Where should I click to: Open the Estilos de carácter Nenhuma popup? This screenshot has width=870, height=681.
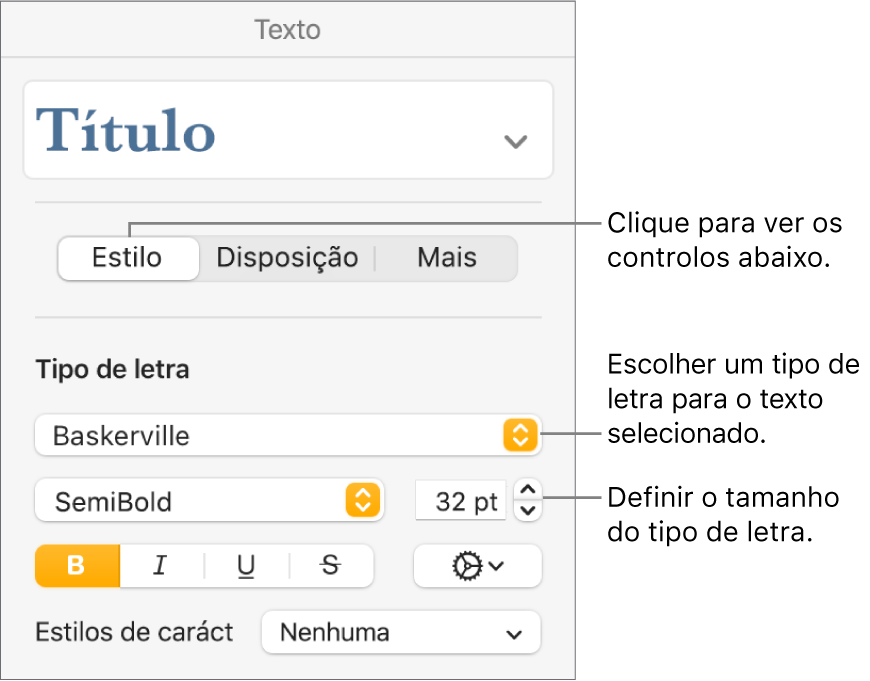(400, 632)
